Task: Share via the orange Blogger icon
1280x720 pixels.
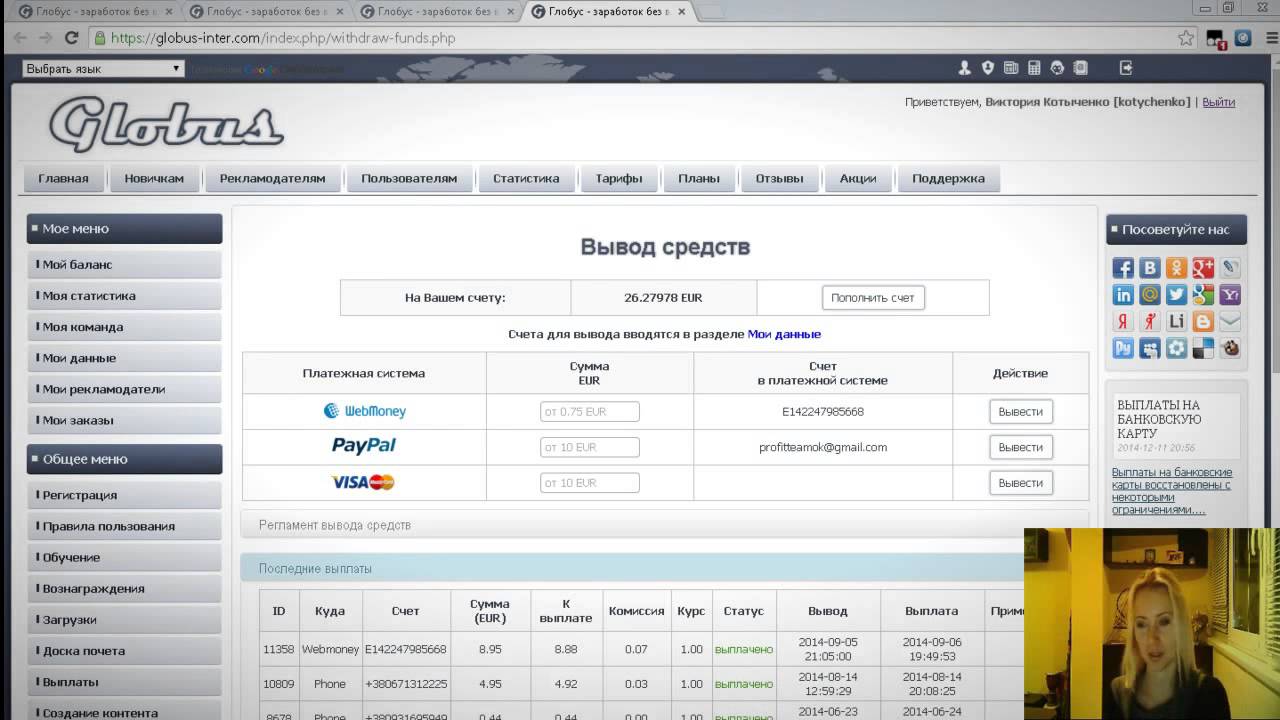Action: (1203, 322)
